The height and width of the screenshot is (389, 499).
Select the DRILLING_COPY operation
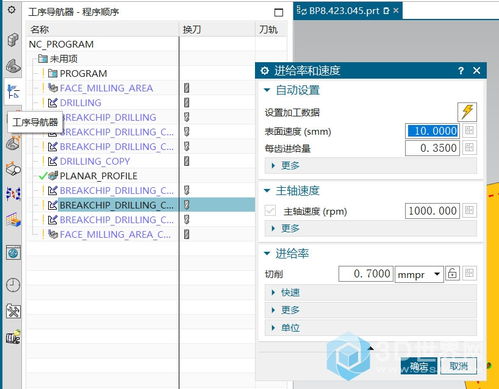(95, 161)
